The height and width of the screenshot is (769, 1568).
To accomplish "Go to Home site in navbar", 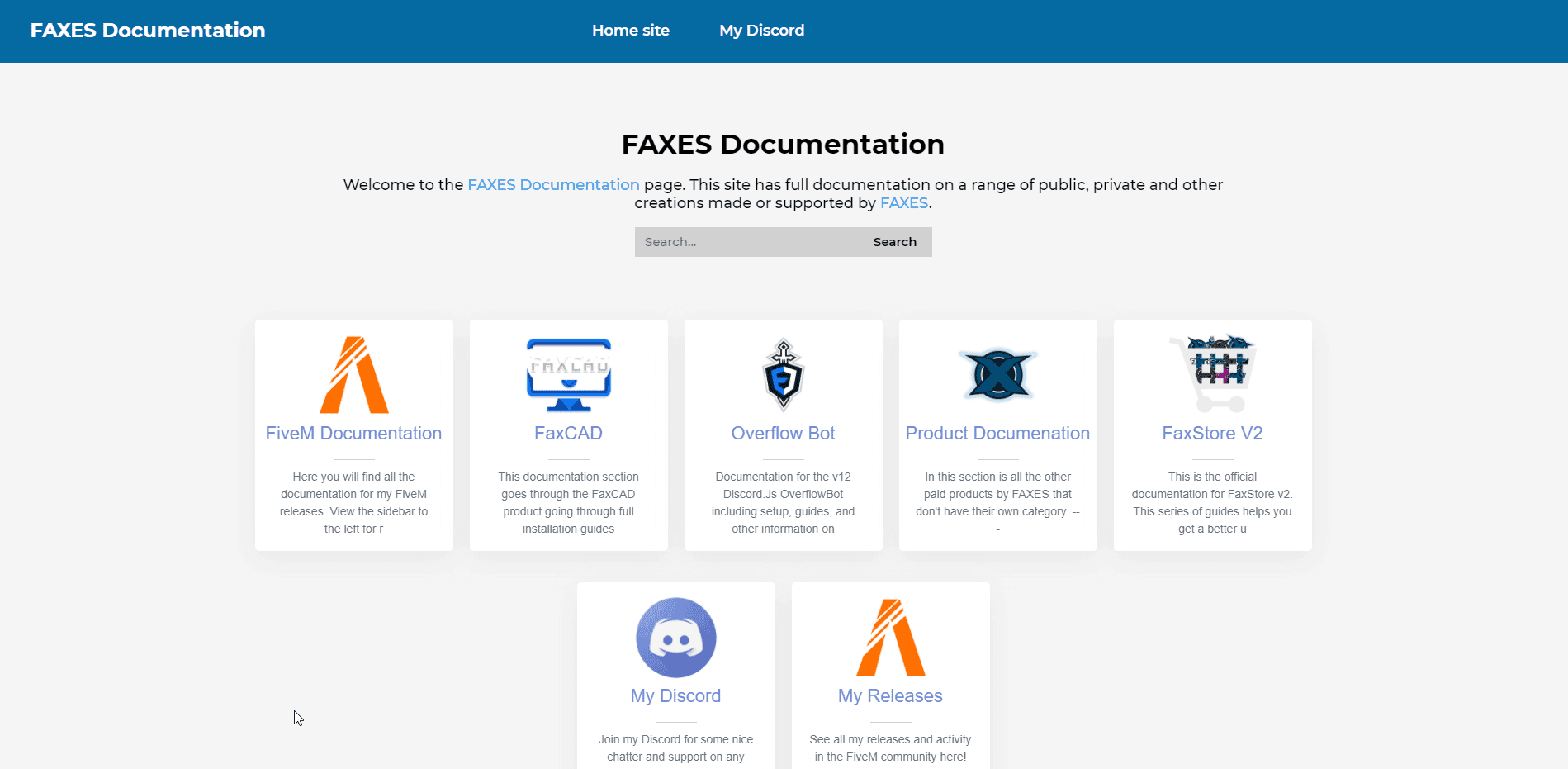I will 631,31.
